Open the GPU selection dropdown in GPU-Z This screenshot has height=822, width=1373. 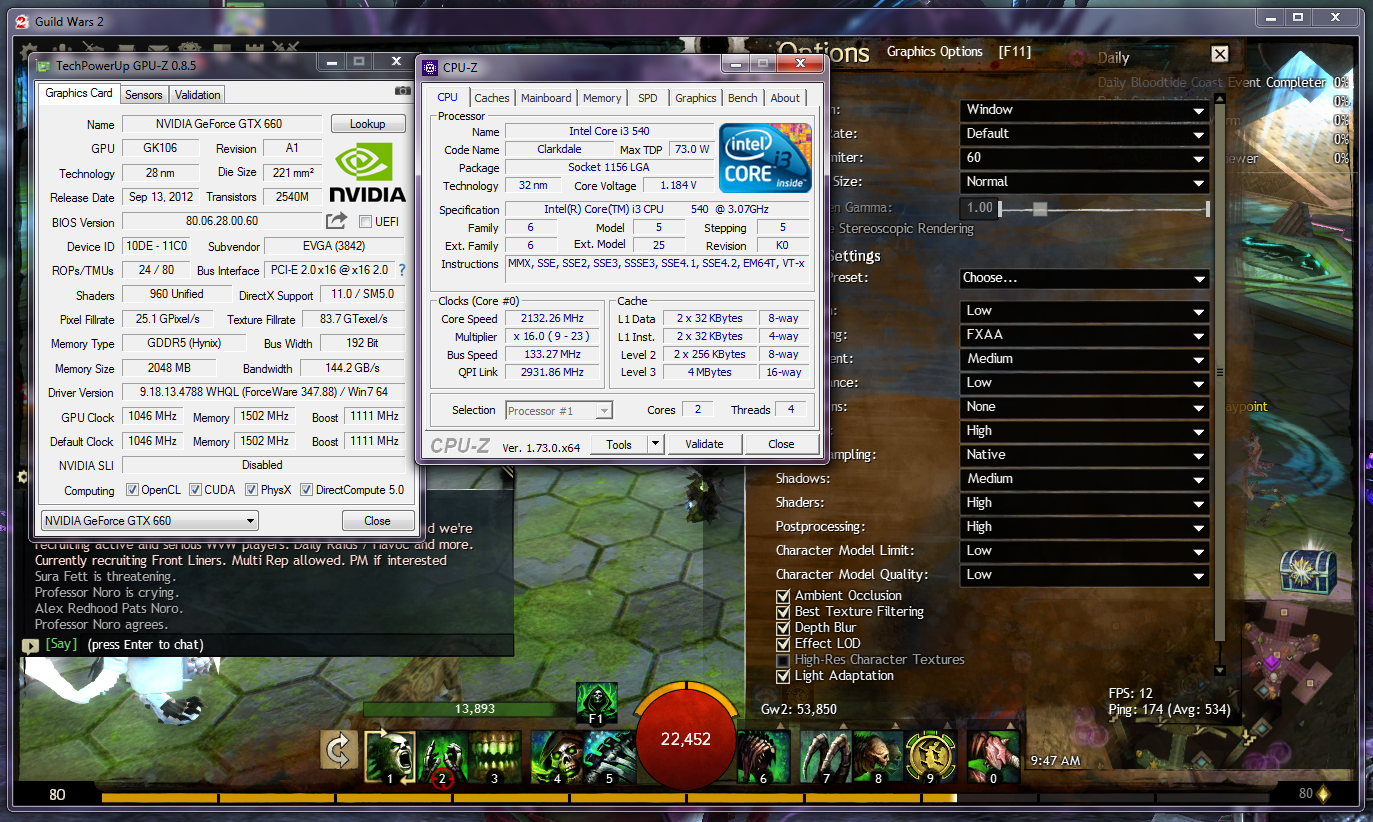pos(149,521)
